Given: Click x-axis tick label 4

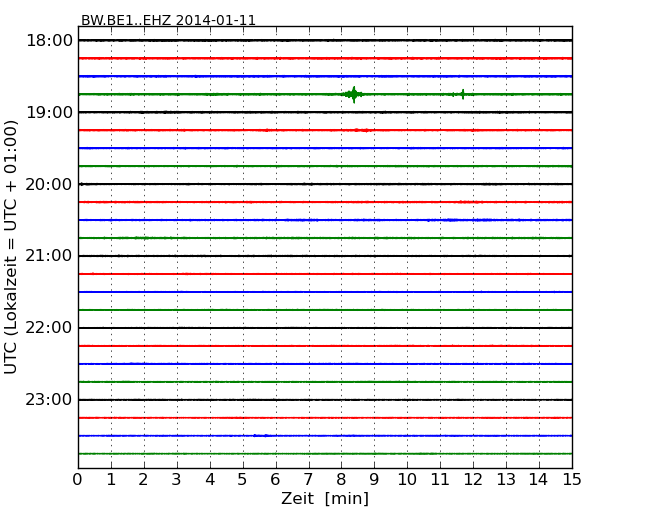Looking at the screenshot, I should point(210,480).
